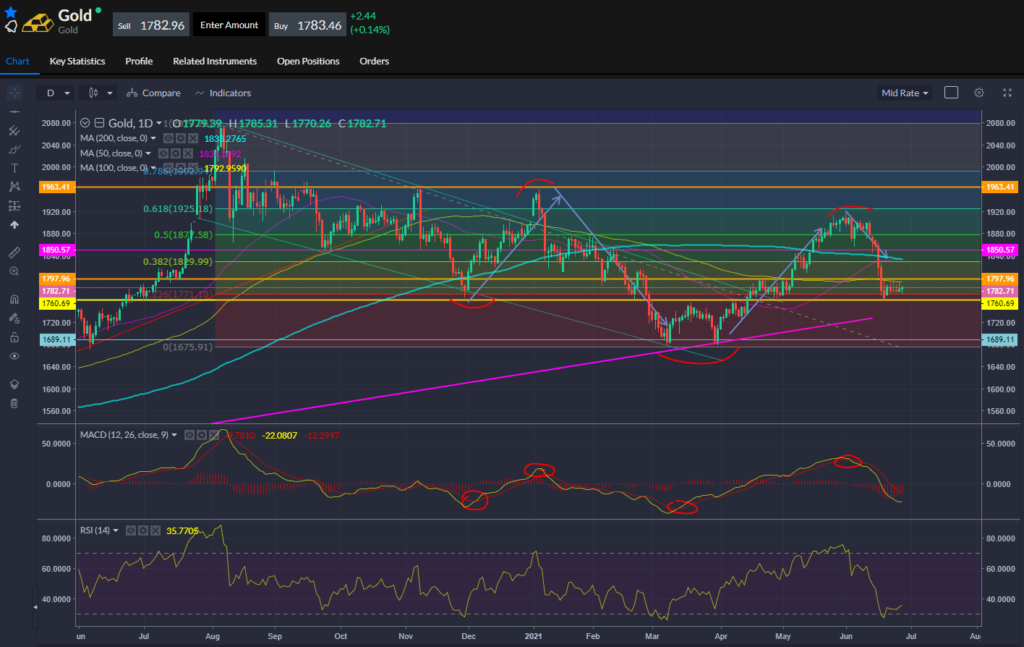Screen dimensions: 1024x647
Task: Click the Buy 1783.46 button
Action: point(308,25)
